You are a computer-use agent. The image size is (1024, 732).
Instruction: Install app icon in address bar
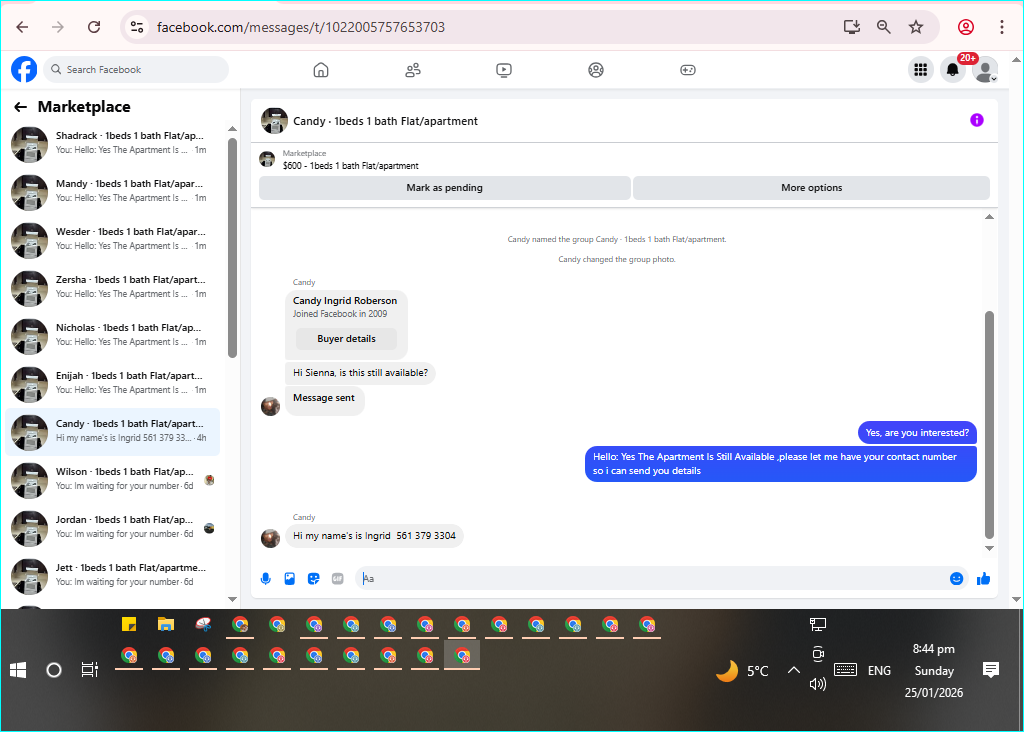point(852,27)
